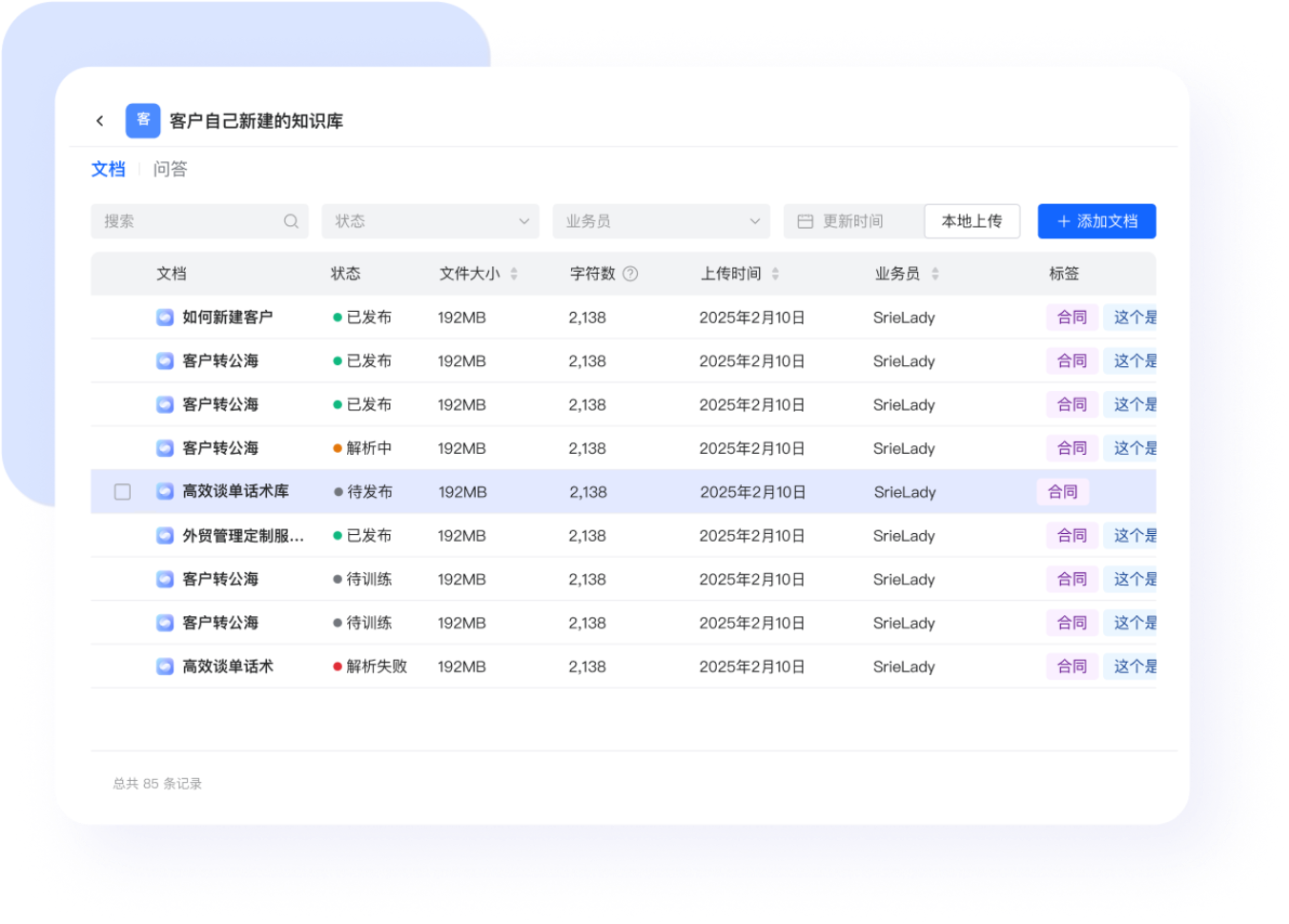Click the 合同 tag on 高效谈单话术库 row
The height and width of the screenshot is (924, 1289).
coord(1062,492)
